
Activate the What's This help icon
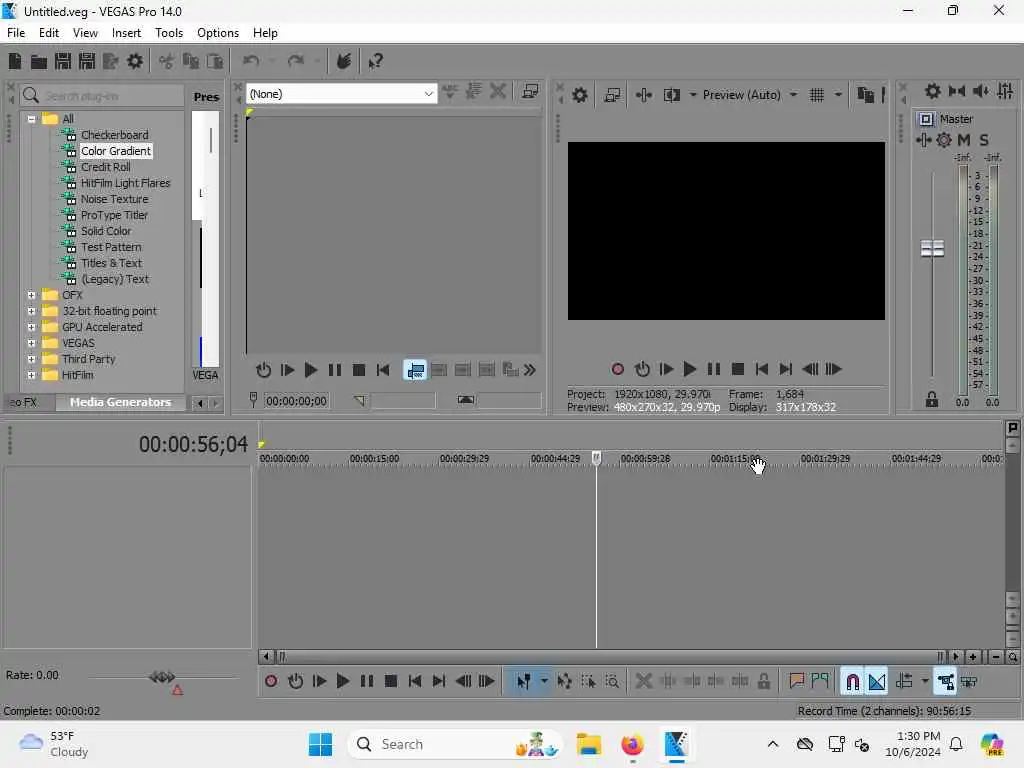[375, 61]
